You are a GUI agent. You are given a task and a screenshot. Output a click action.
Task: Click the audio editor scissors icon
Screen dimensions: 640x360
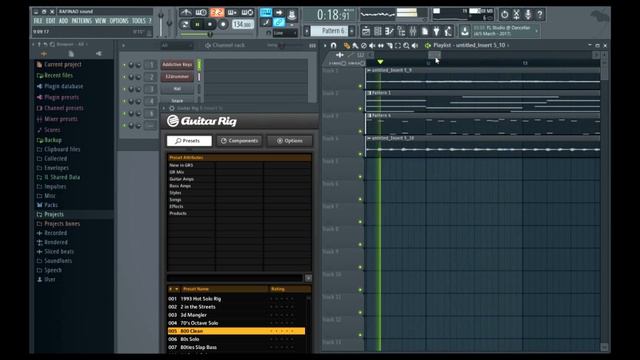[516, 15]
